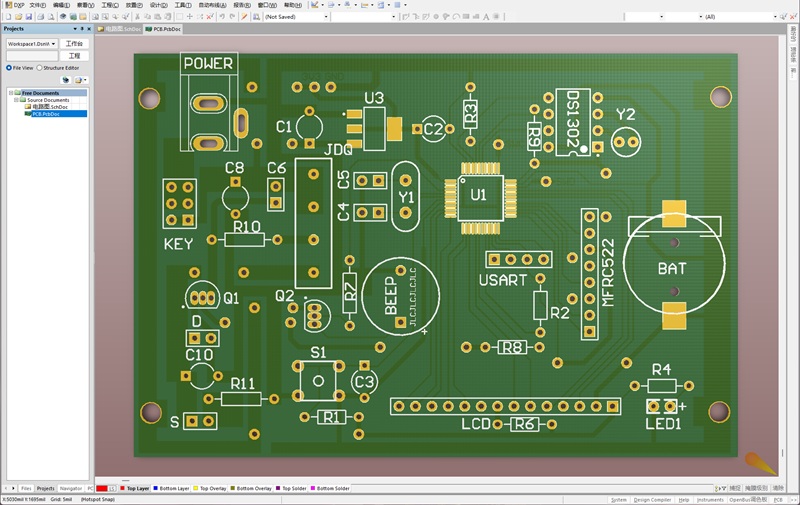Screen dimensions: 800x505
Task: Click the 清除 clear button
Action: click(778, 488)
